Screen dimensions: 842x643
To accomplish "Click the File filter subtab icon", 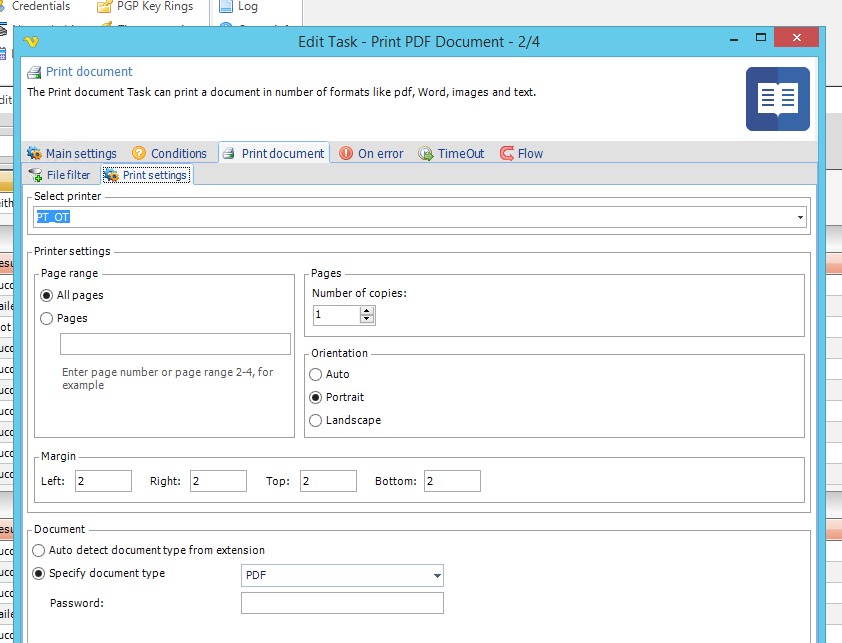I will tap(36, 175).
